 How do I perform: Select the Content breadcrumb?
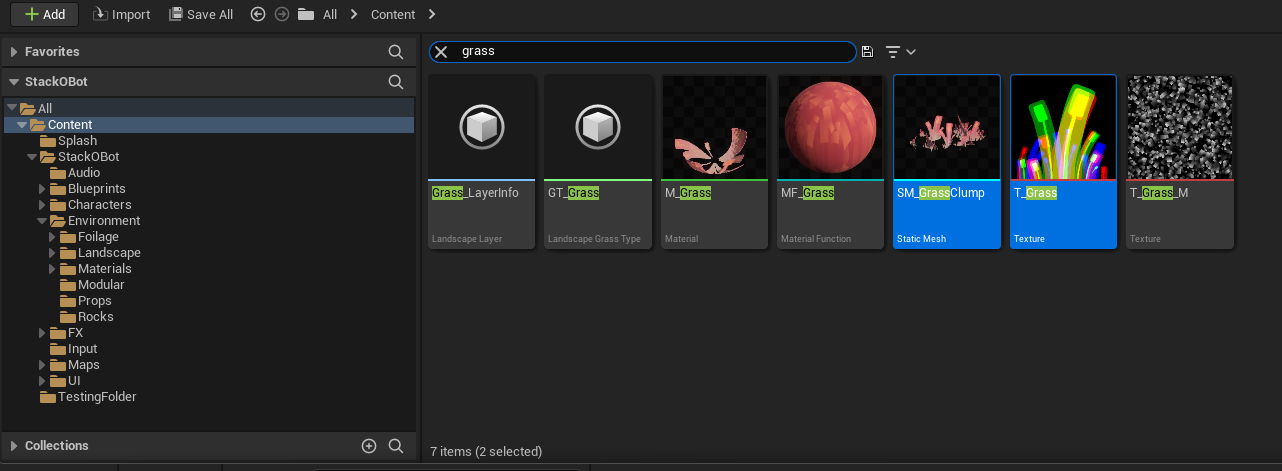click(x=393, y=14)
